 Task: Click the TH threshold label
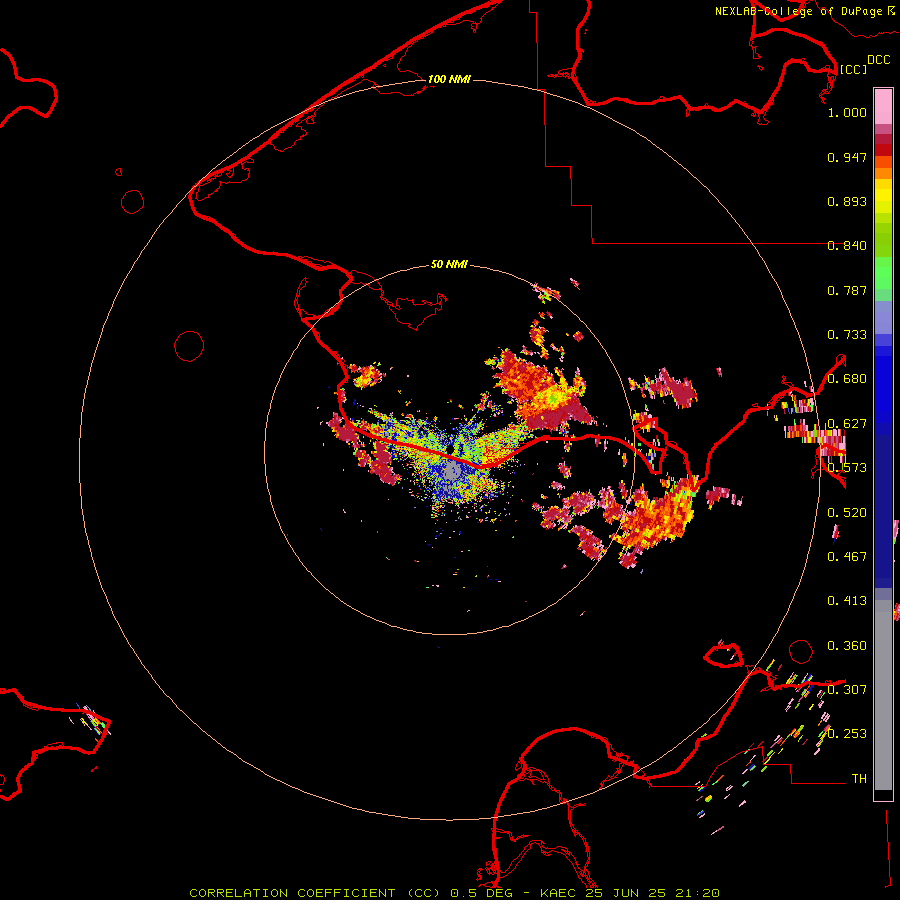click(859, 779)
